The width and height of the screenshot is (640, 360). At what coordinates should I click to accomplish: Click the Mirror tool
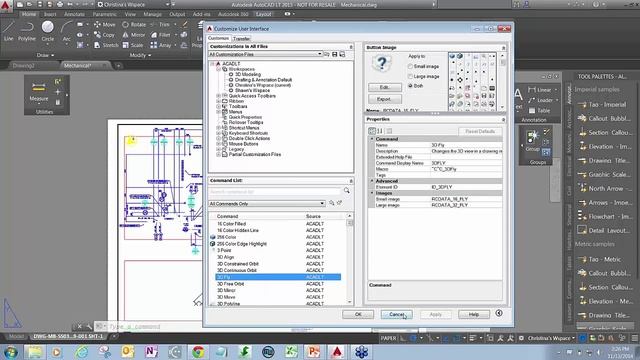pyautogui.click(x=134, y=35)
